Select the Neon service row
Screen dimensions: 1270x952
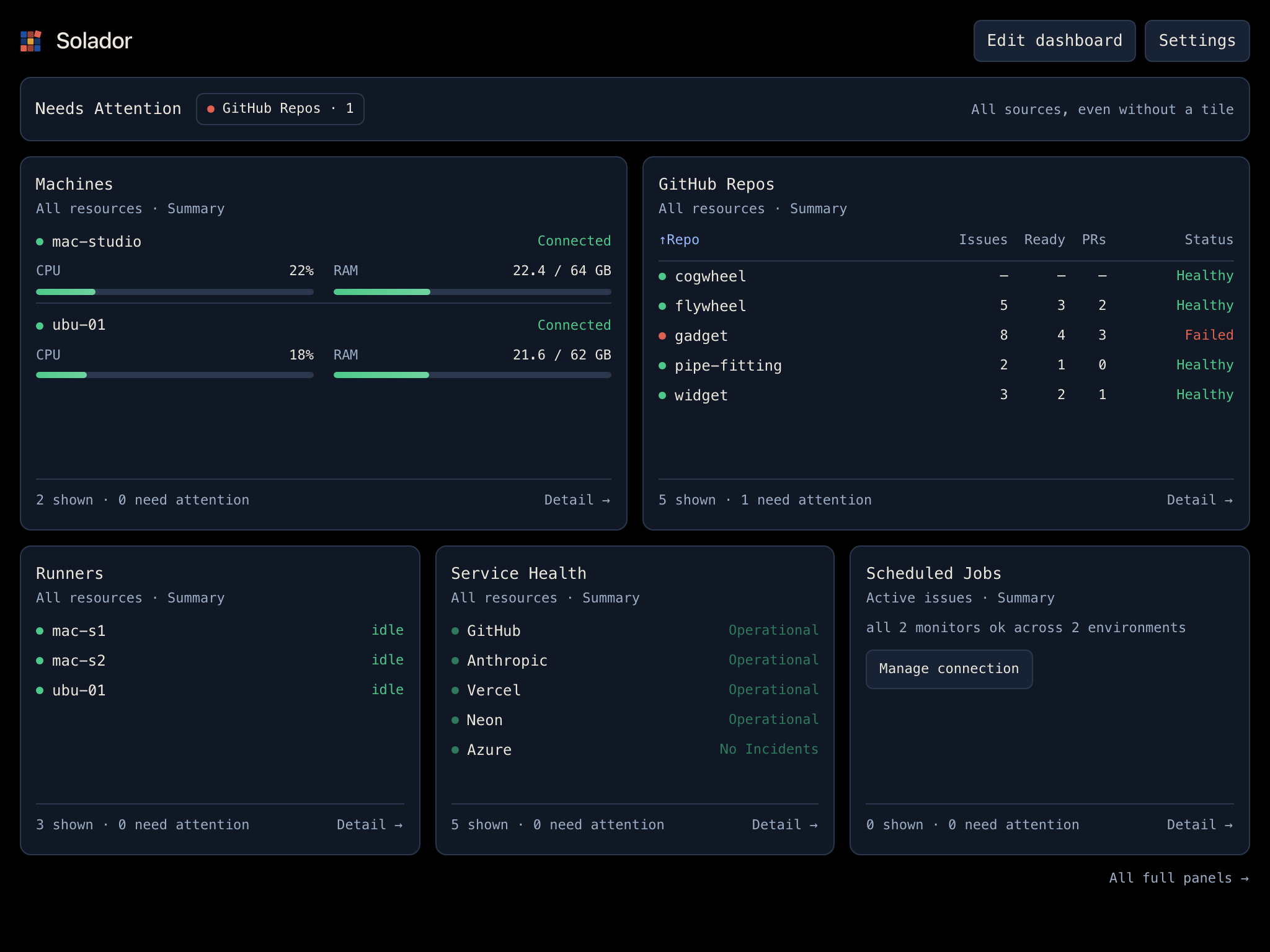tap(635, 720)
